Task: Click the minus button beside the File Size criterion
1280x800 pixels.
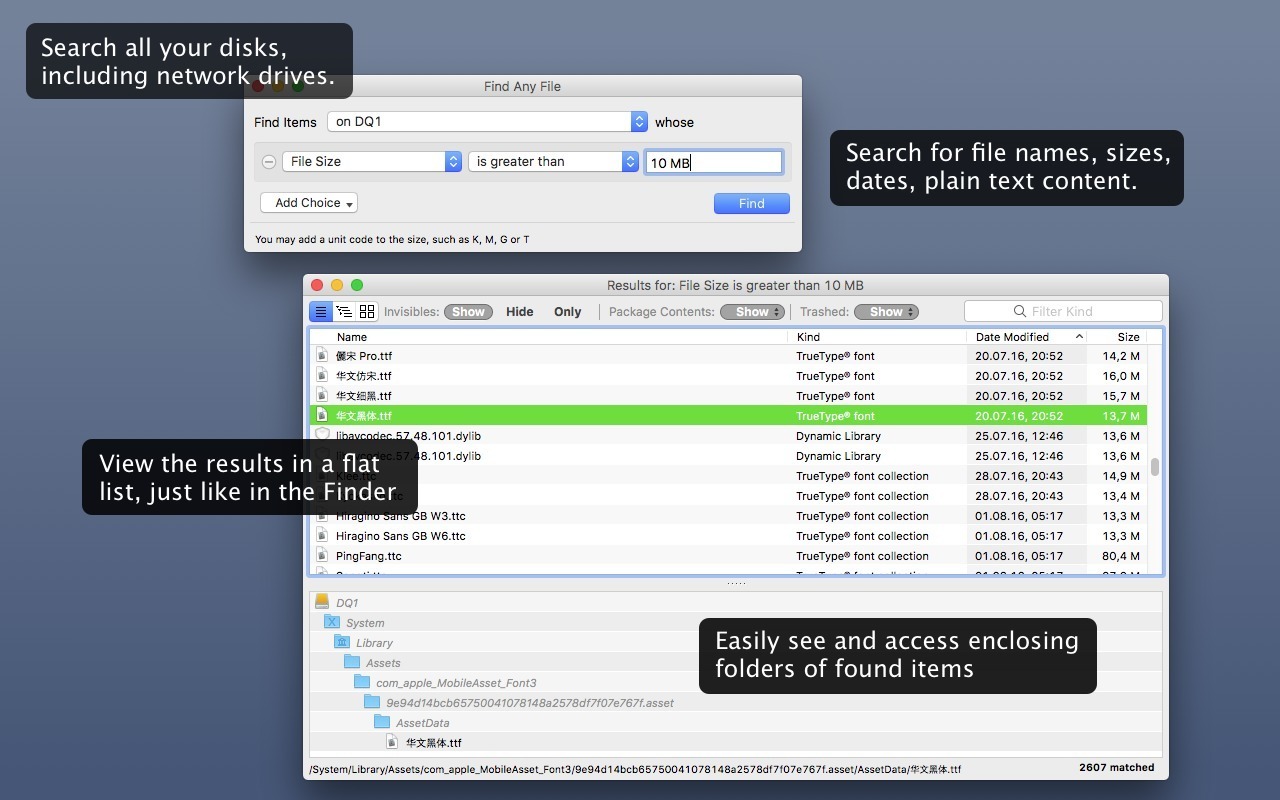Action: pos(268,161)
